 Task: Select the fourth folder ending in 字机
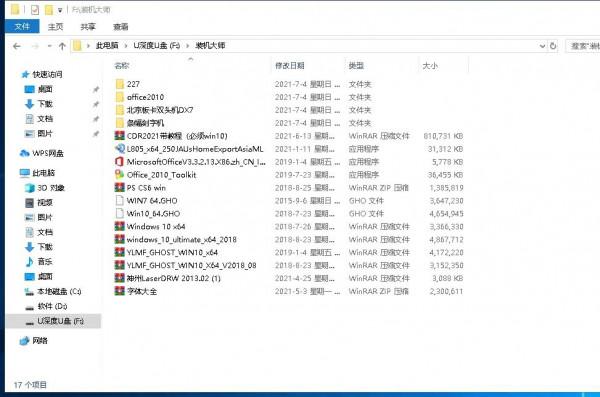click(x=120, y=123)
